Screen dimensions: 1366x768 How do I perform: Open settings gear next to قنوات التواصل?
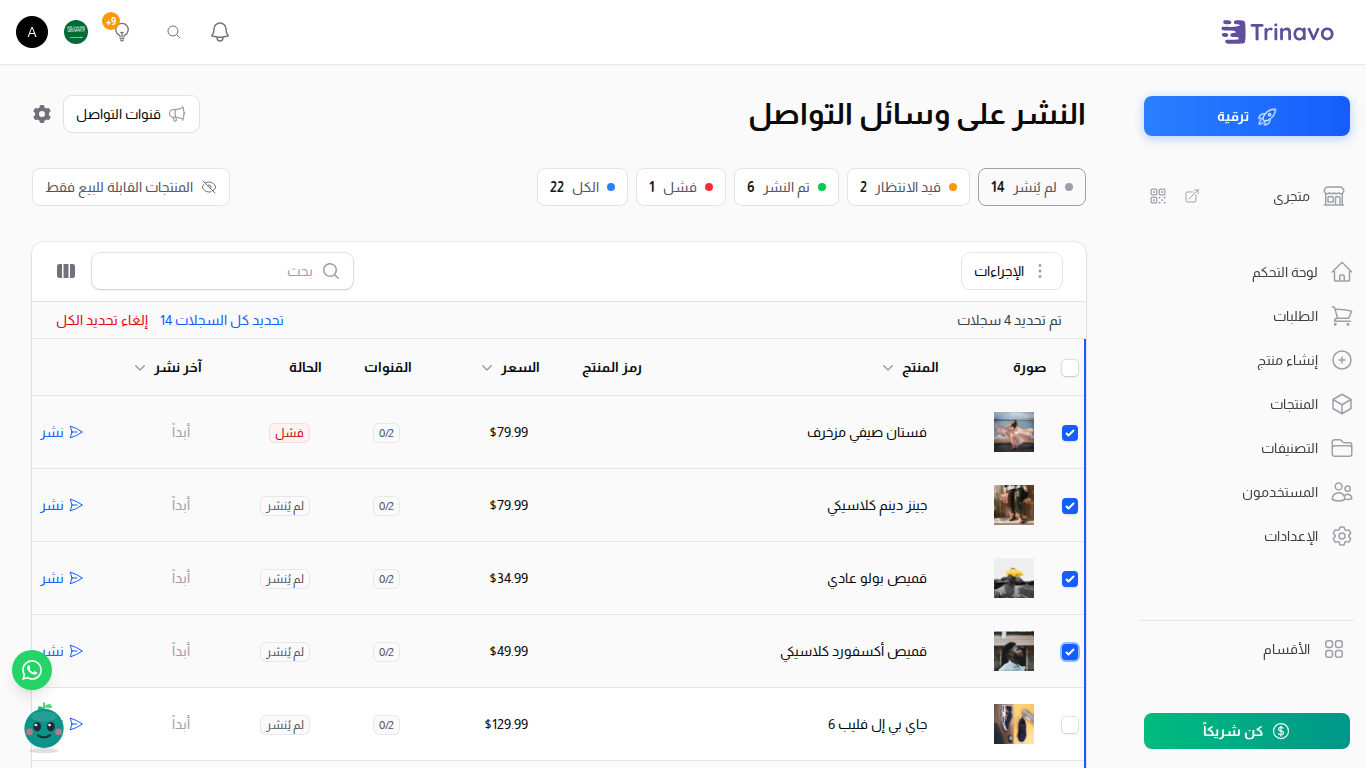(42, 114)
